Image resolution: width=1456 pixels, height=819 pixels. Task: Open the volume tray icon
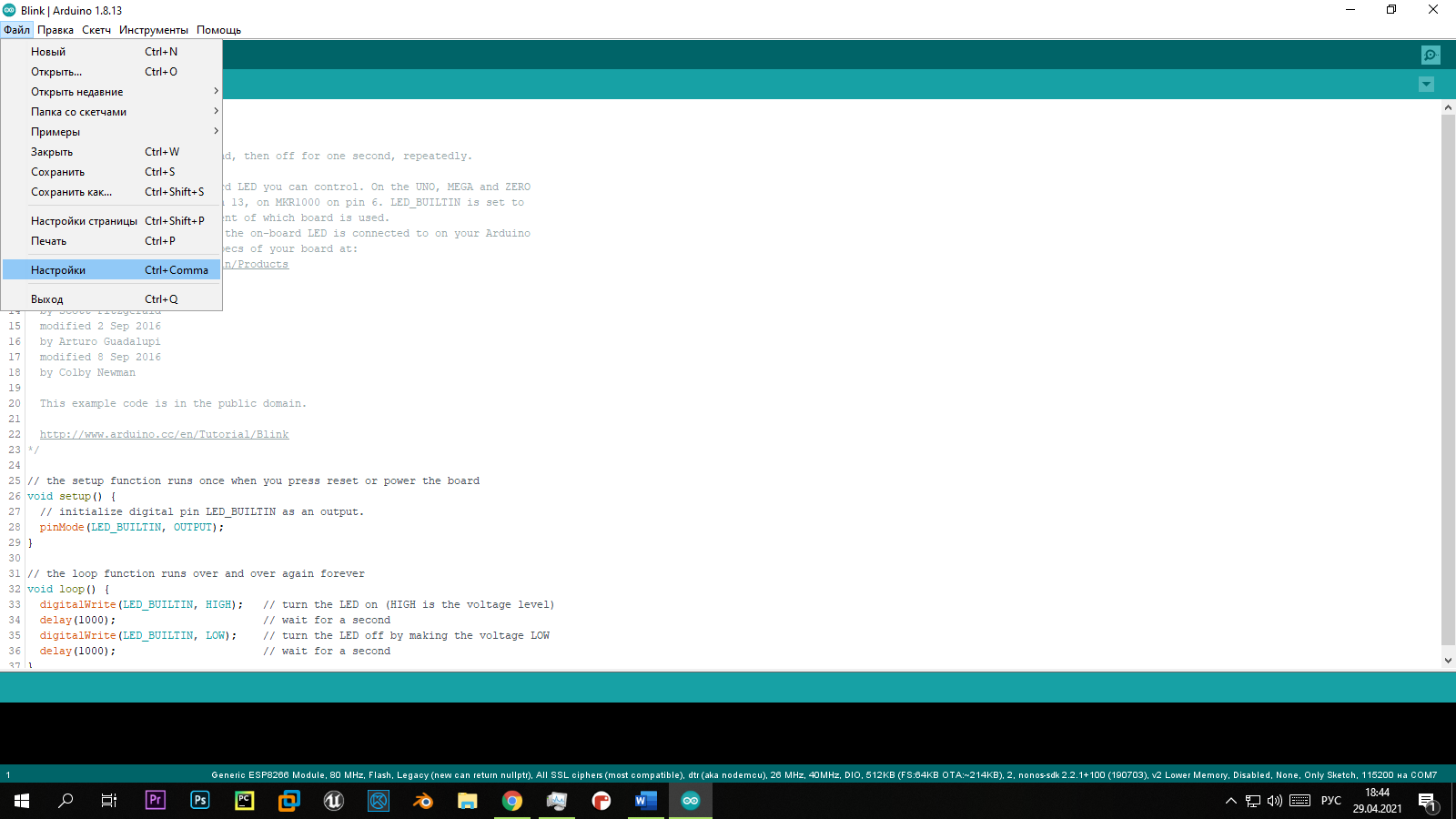click(x=1275, y=801)
